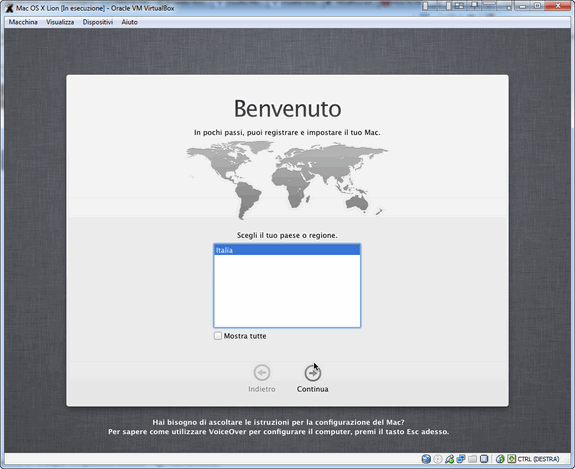Click the world map image
The height and width of the screenshot is (469, 575).
287,180
